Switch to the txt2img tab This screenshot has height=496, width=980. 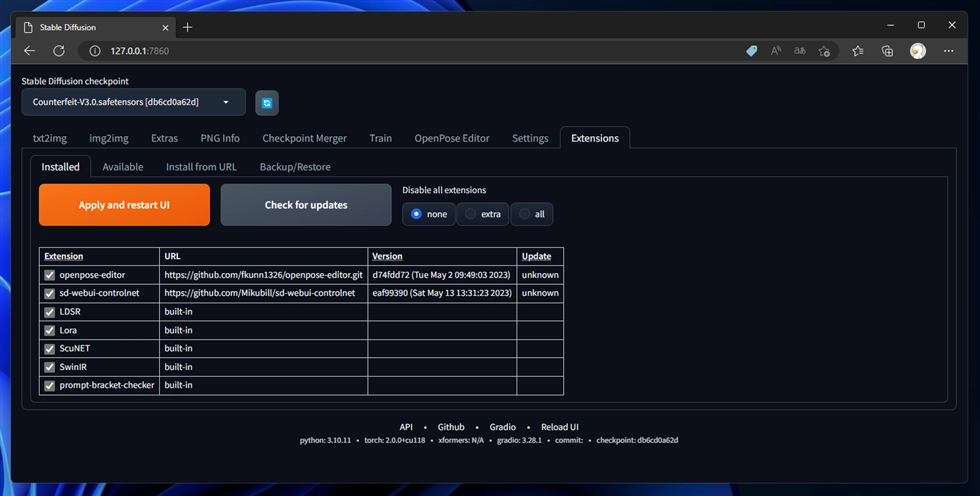click(x=49, y=138)
